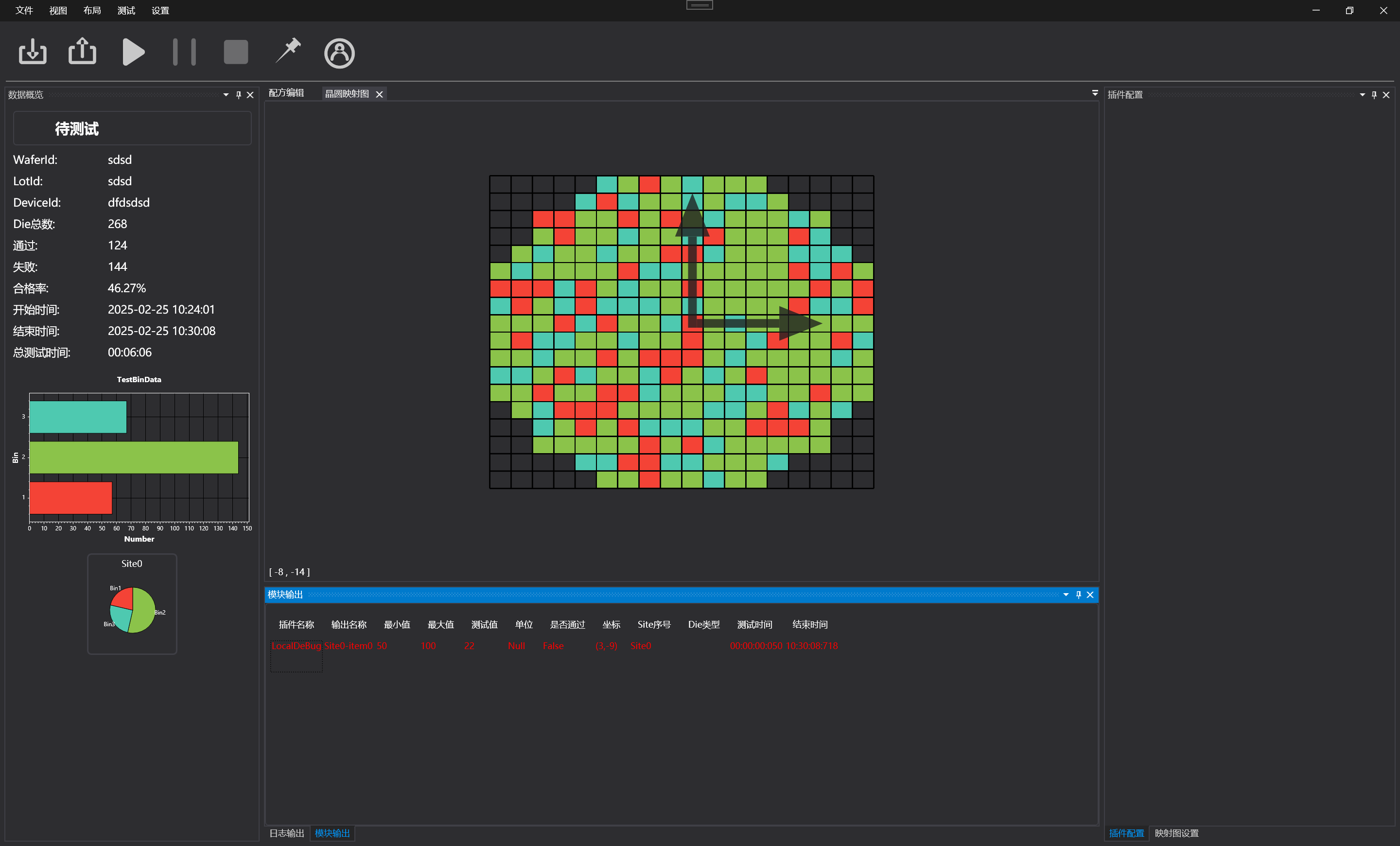Click the export/share toolbar icon

82,51
